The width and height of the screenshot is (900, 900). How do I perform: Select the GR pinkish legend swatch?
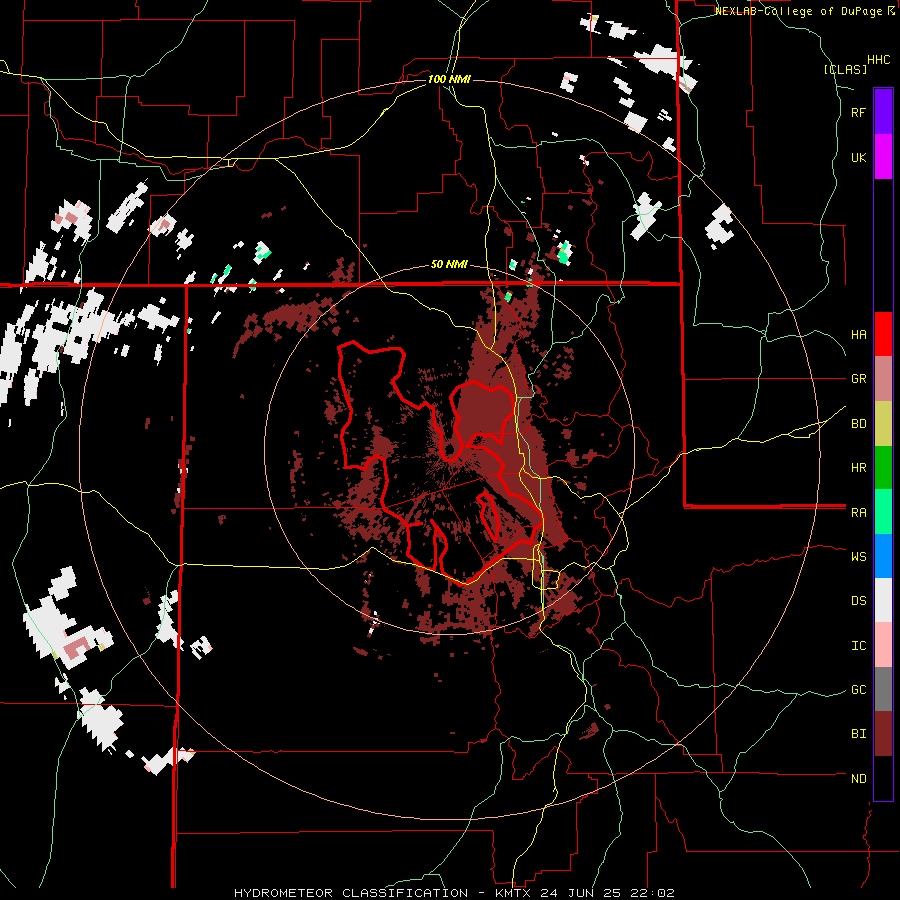coord(883,379)
